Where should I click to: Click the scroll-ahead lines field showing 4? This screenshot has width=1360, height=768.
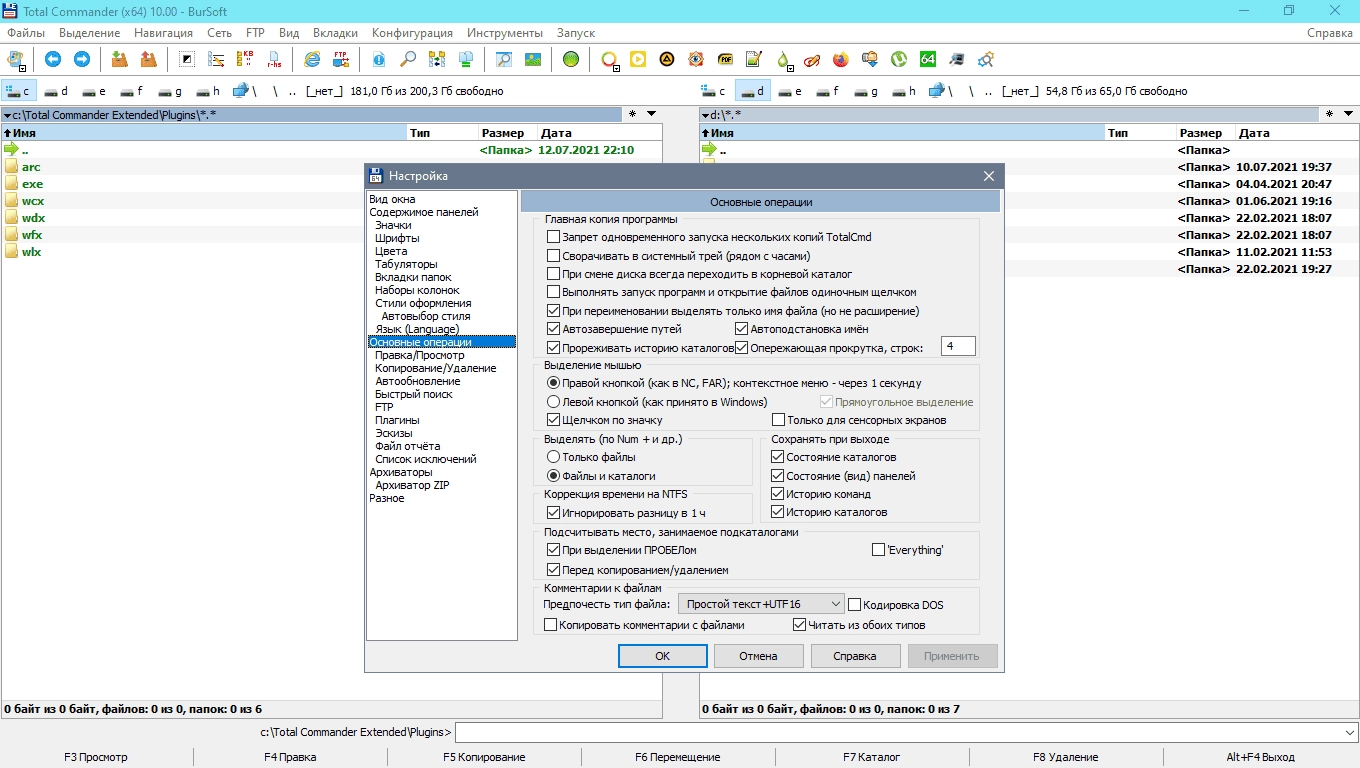[958, 346]
